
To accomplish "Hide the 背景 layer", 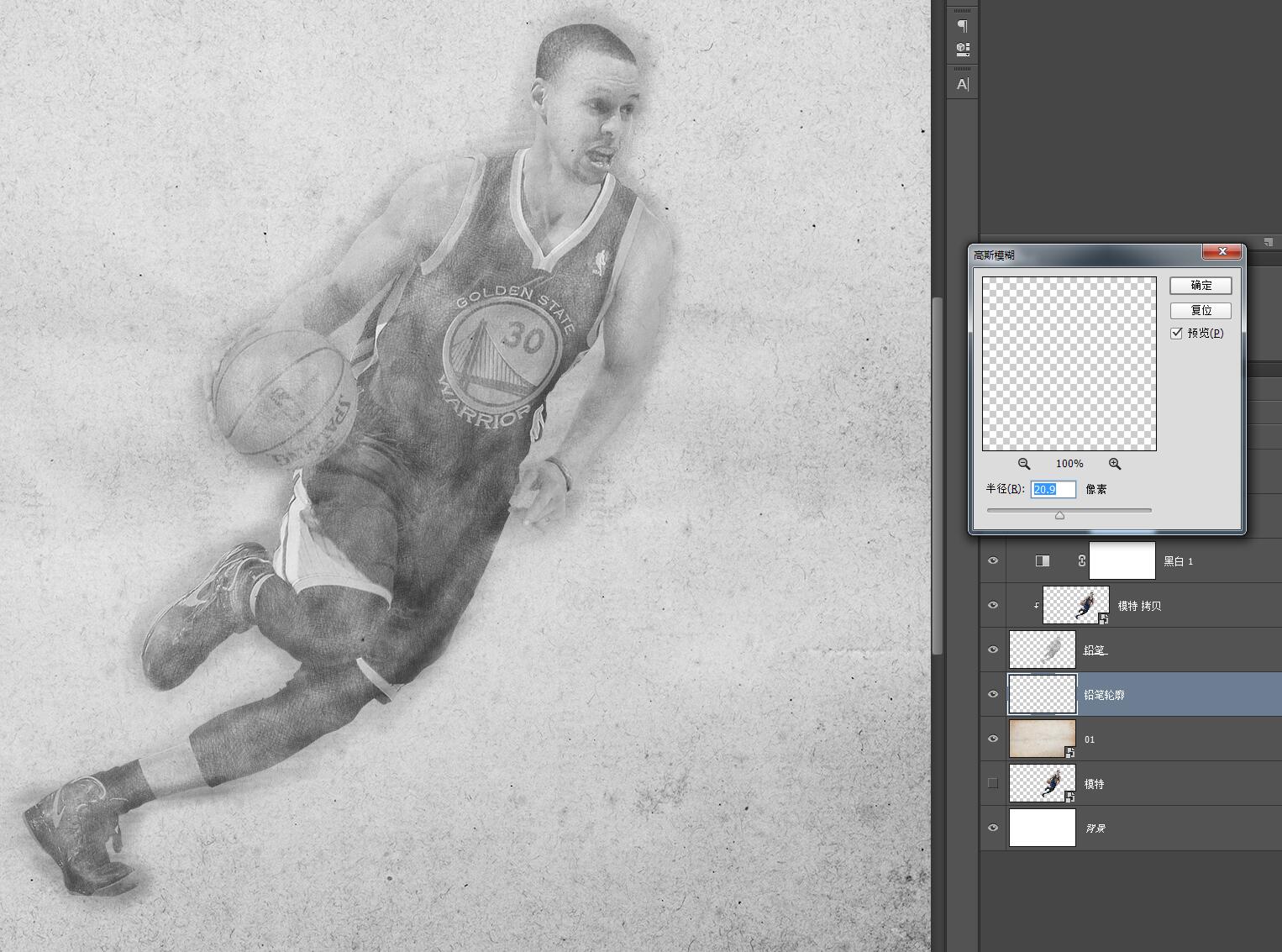I will click(x=993, y=828).
